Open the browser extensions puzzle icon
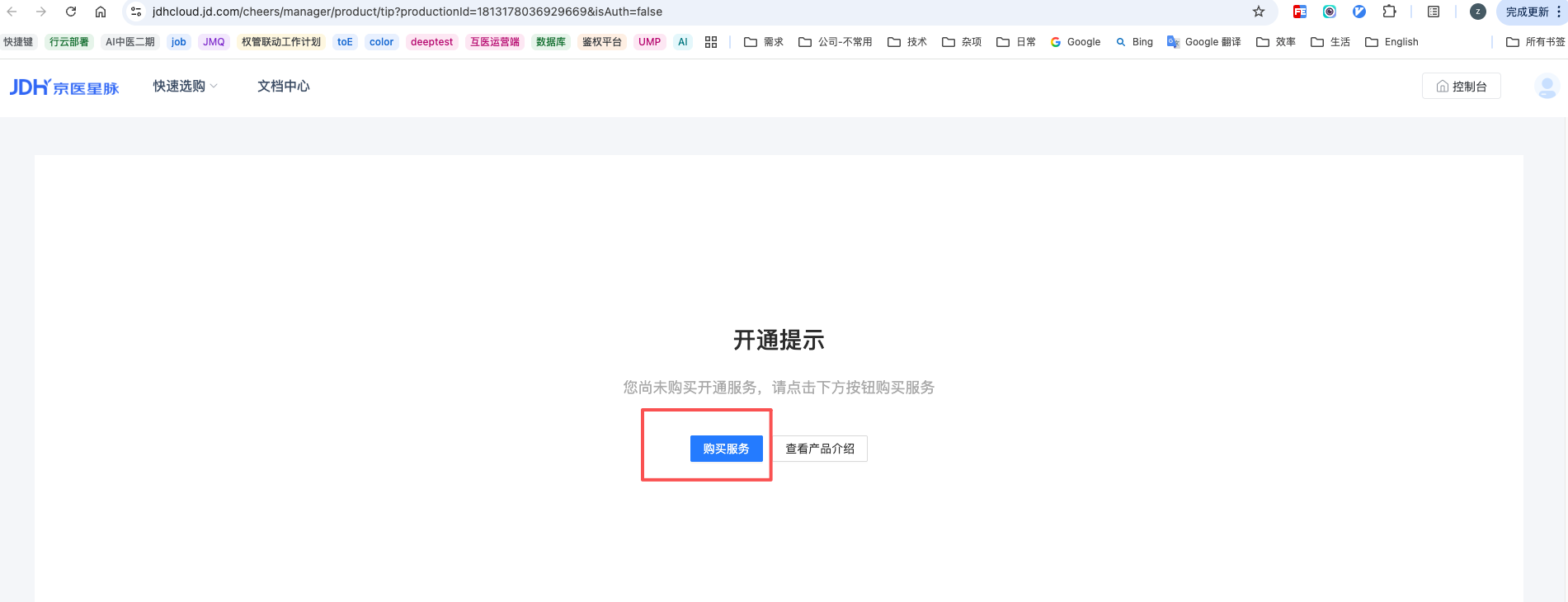 pos(1389,12)
